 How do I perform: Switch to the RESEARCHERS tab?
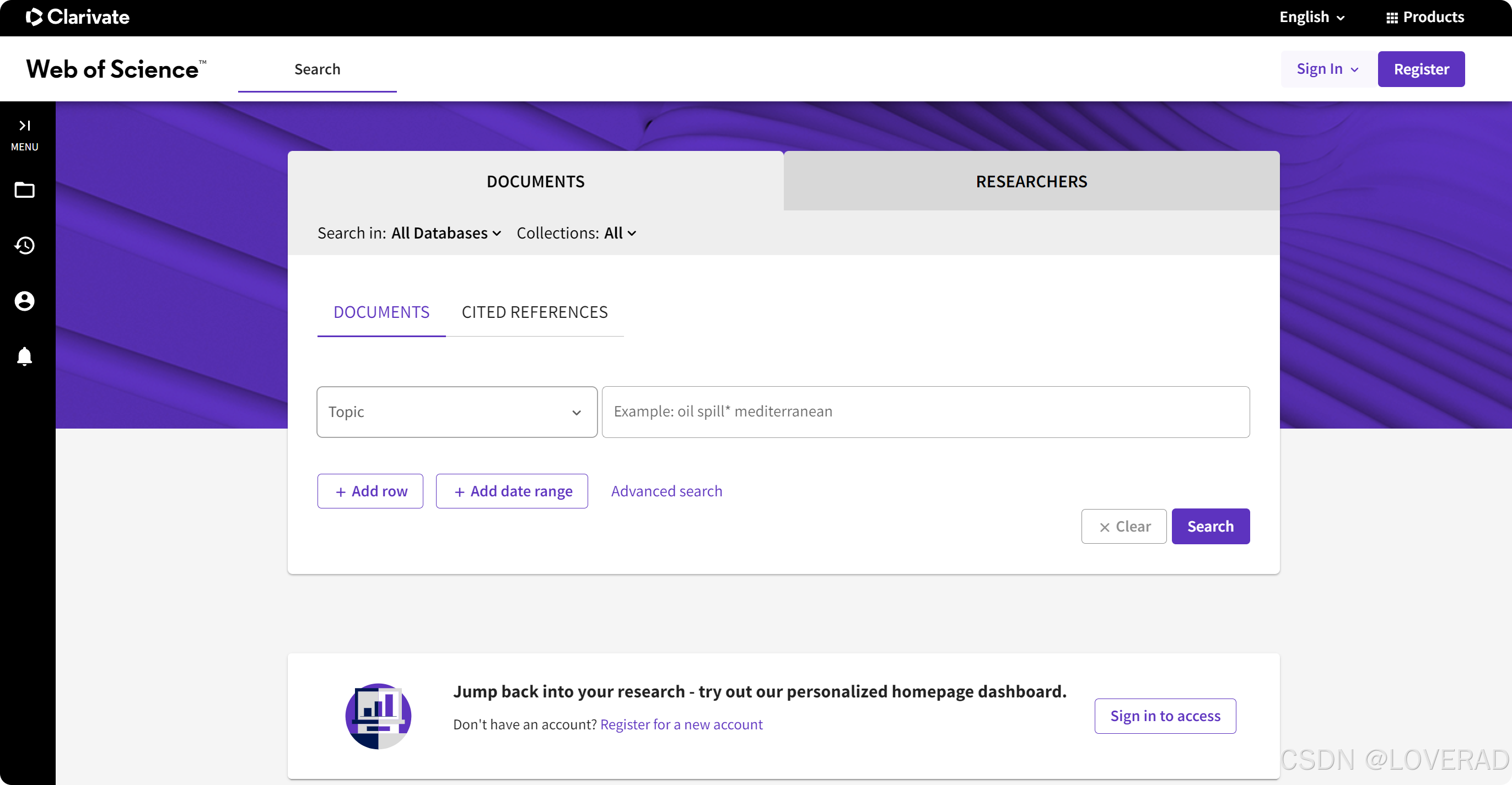tap(1031, 181)
